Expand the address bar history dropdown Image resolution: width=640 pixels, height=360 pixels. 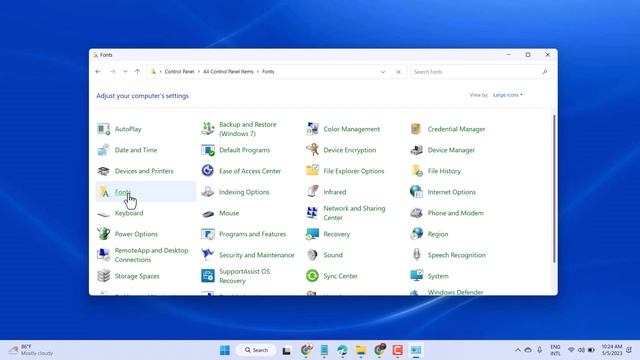click(x=383, y=72)
